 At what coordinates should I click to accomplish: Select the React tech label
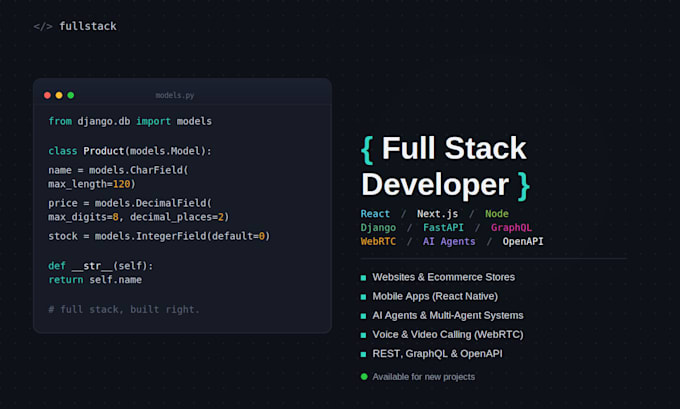coord(375,214)
